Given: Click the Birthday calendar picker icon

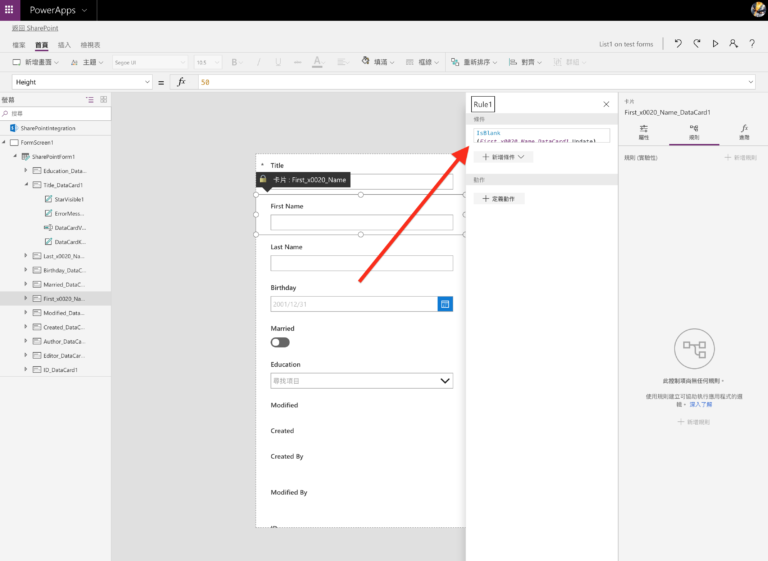Looking at the screenshot, I should [445, 304].
